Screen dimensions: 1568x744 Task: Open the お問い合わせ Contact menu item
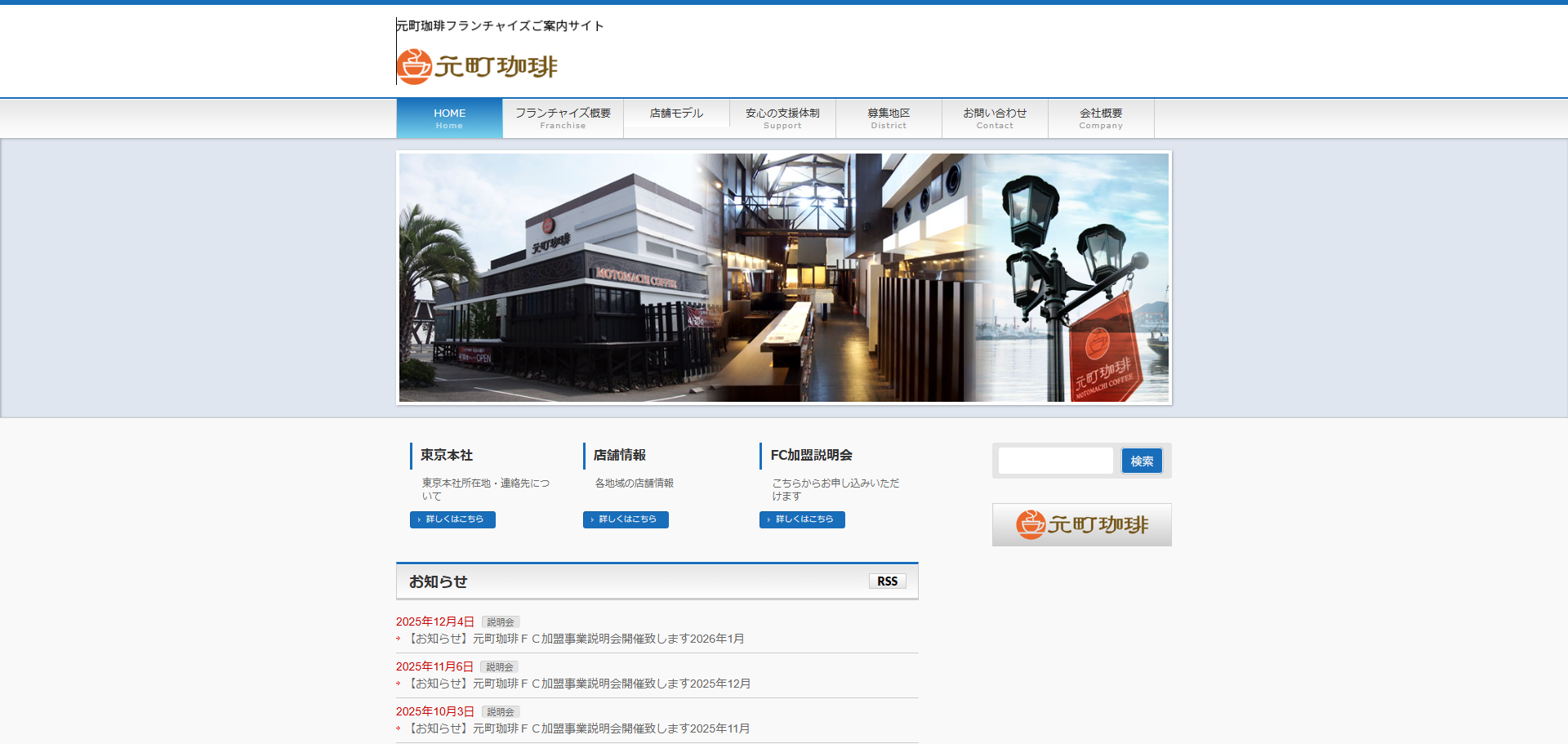pos(995,118)
